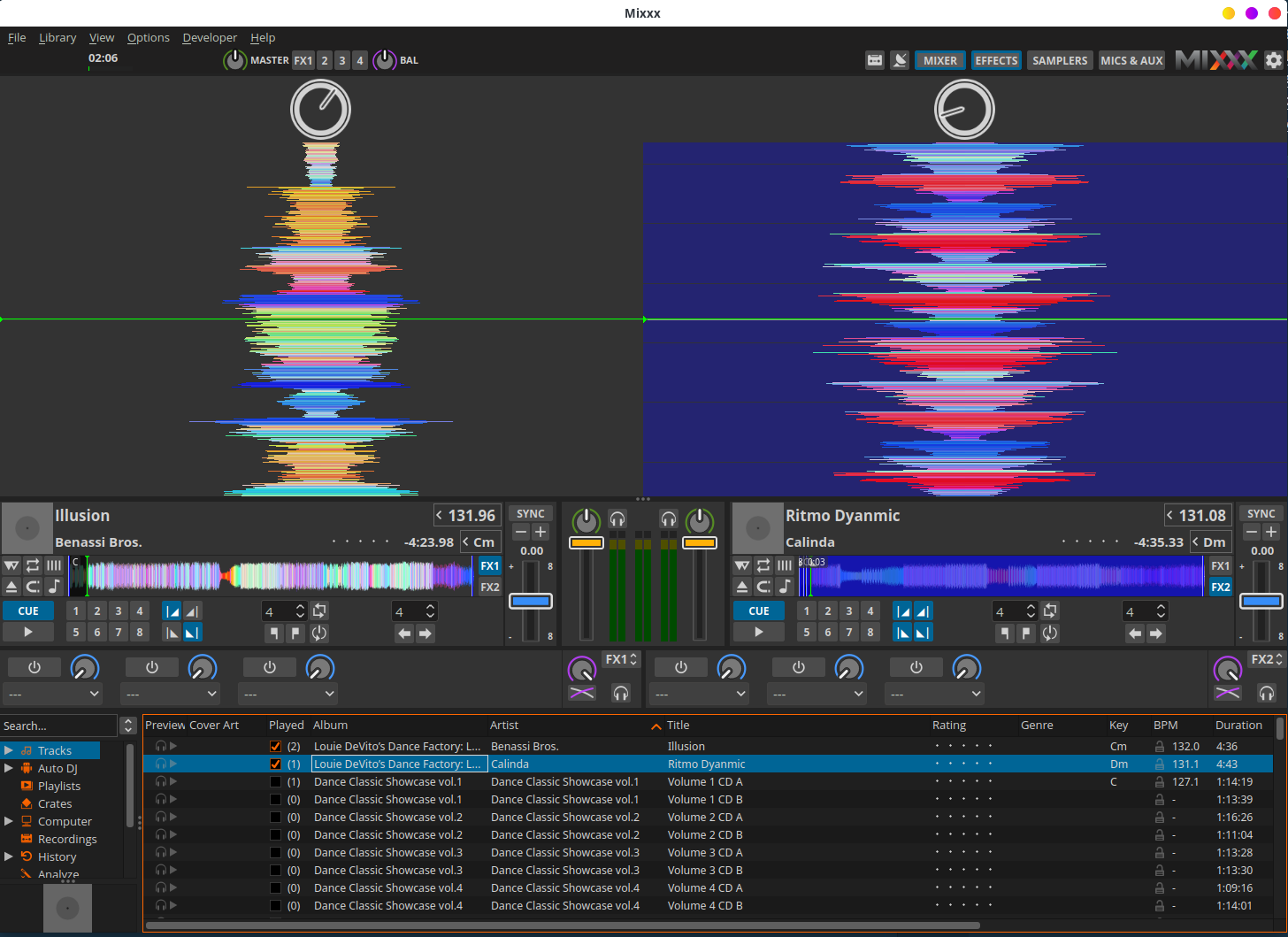Toggle FX2 assignment on Illusion deck
Viewport: 1288px width, 937px height.
click(490, 587)
